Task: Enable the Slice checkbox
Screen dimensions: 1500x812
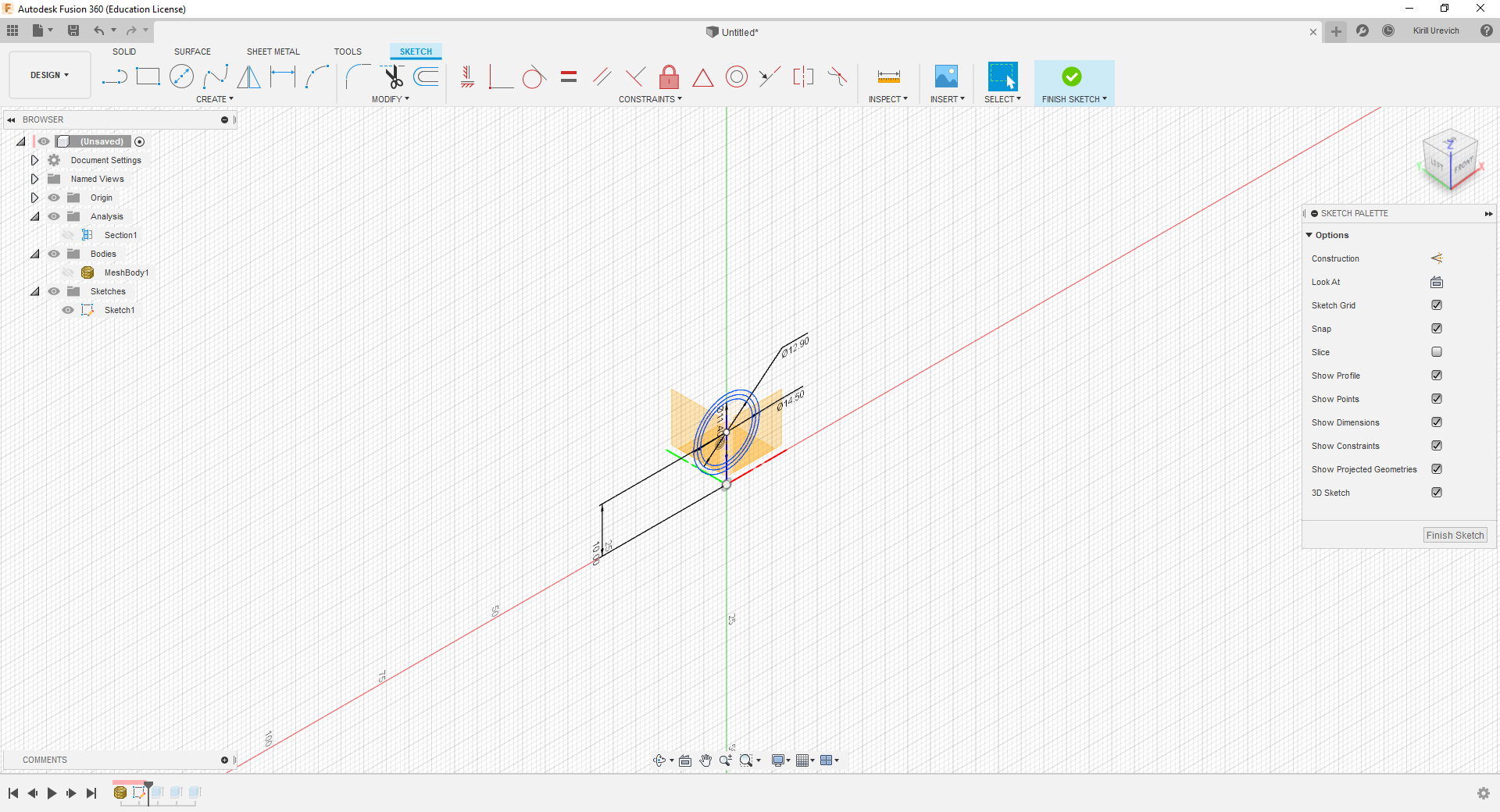Action: (1437, 352)
